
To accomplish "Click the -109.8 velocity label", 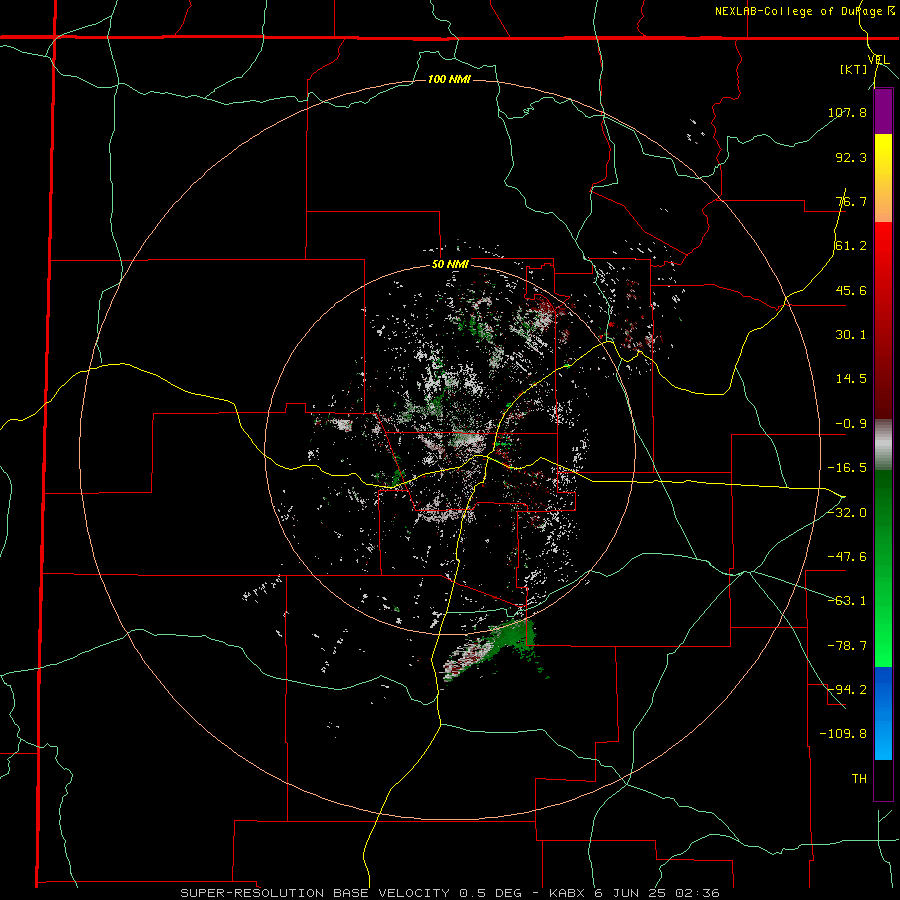I will coord(843,734).
